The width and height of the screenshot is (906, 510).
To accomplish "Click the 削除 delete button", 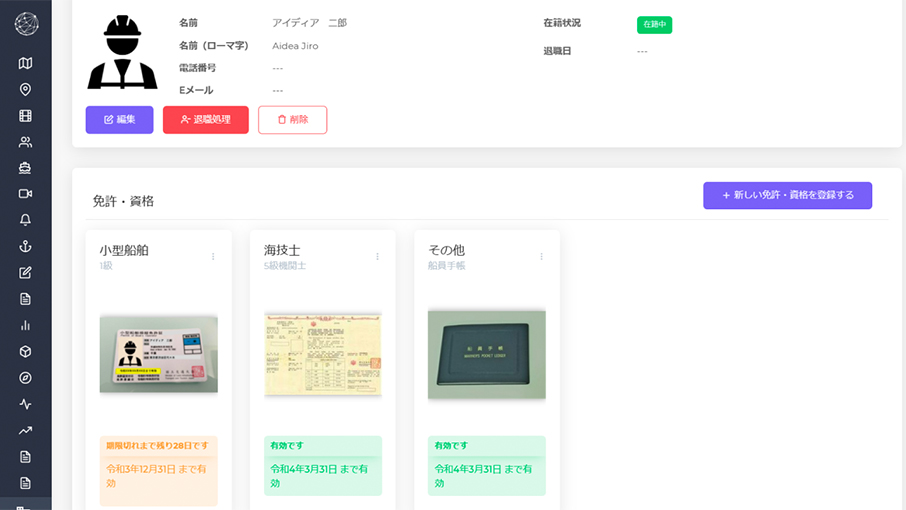I will point(292,120).
